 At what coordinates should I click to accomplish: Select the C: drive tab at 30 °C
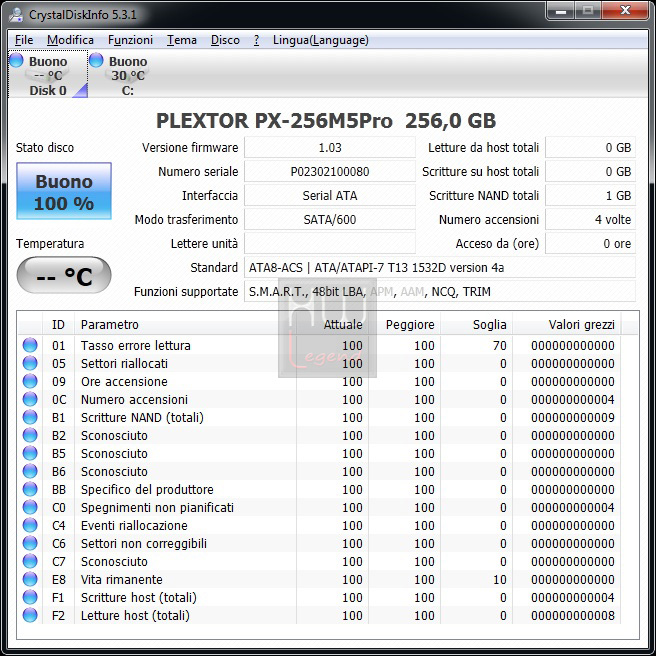pos(128,74)
